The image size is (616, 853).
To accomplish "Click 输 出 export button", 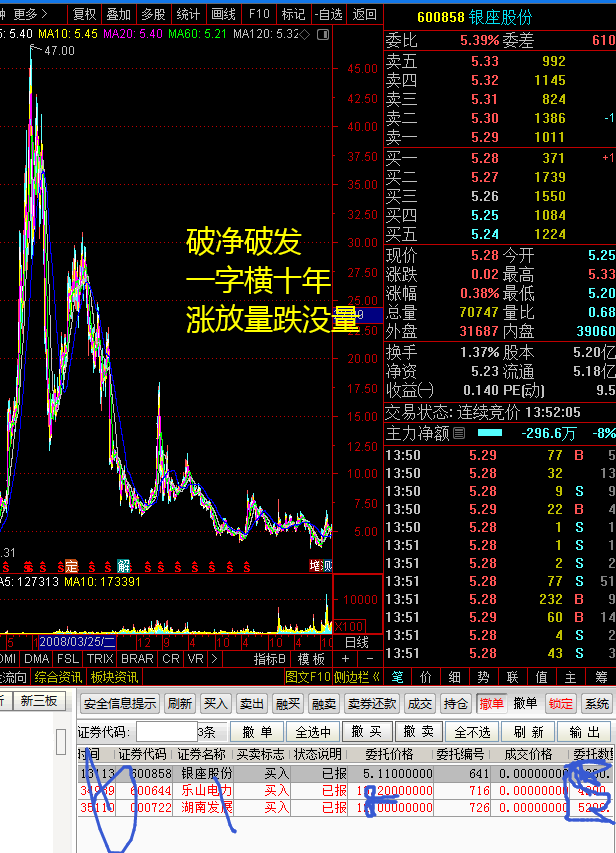I will pos(584,732).
